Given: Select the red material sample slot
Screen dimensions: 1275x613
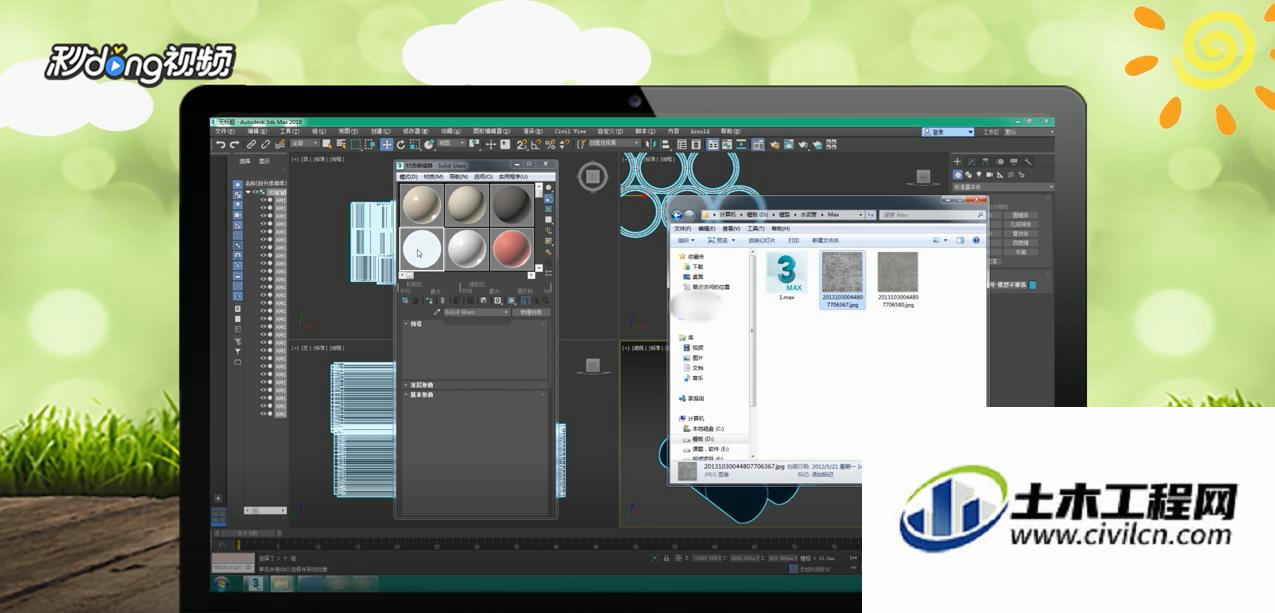Looking at the screenshot, I should click(514, 248).
